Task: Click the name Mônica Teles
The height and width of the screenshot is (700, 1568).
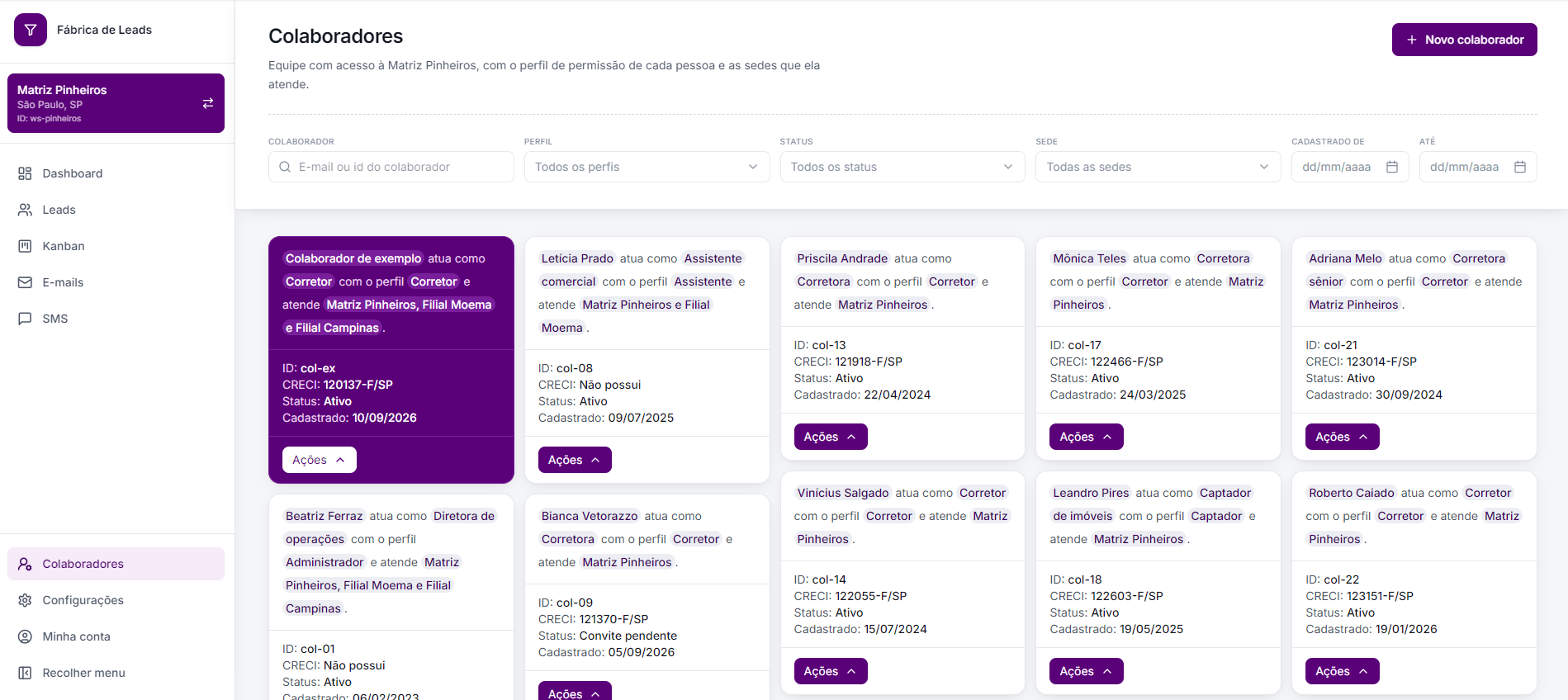Action: [x=1090, y=258]
